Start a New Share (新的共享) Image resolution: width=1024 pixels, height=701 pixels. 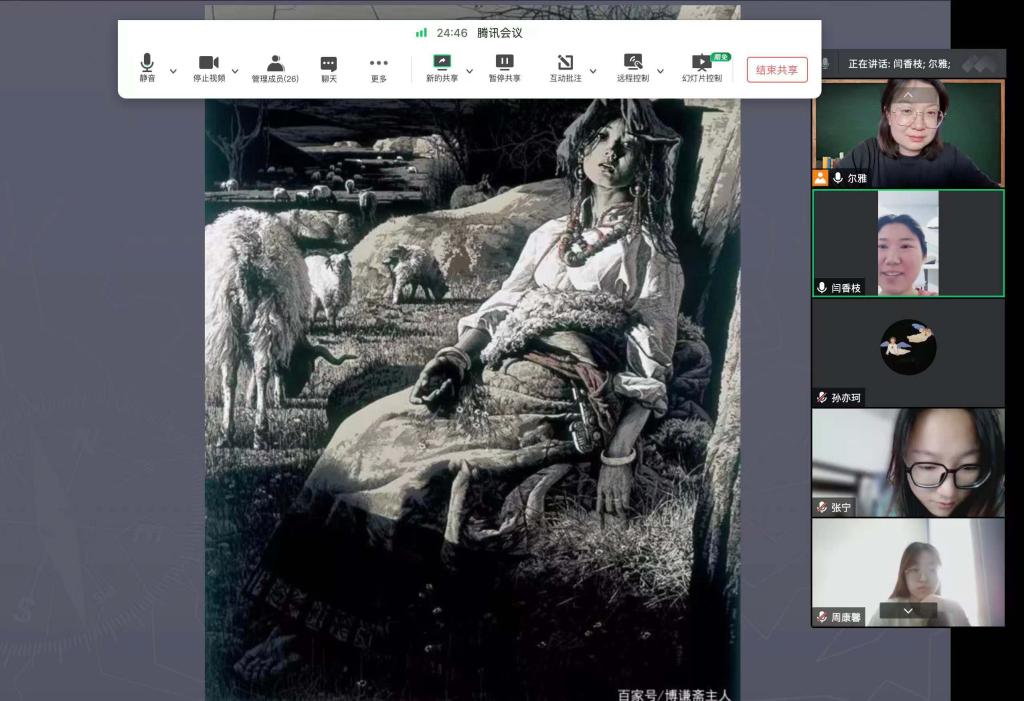click(x=442, y=68)
